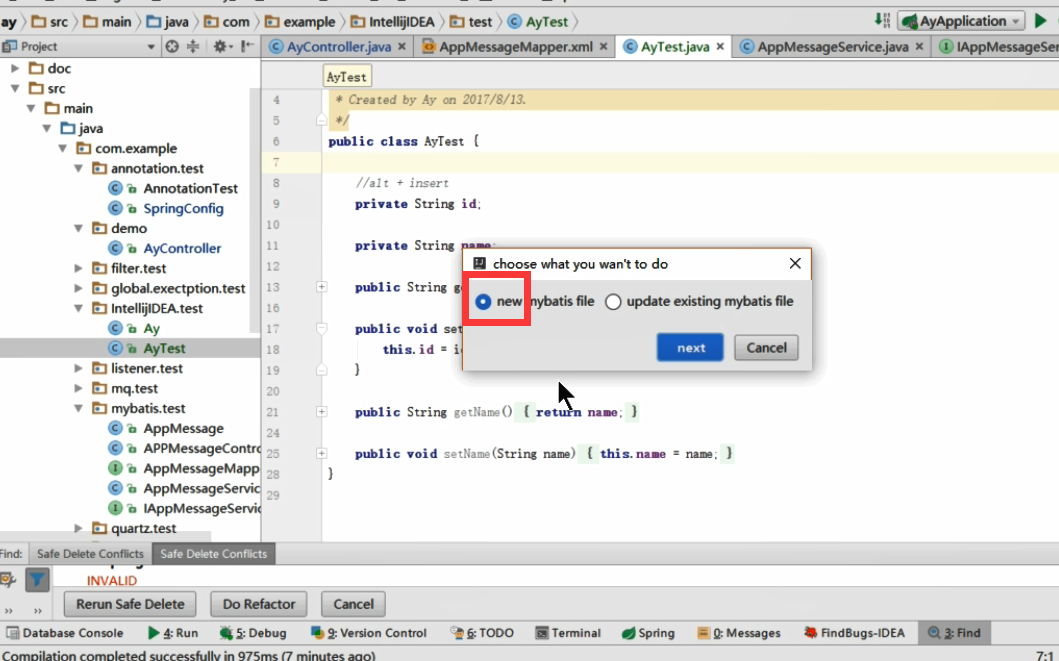Click the INVALID text in Find panel
This screenshot has height=661, width=1059.
111,581
